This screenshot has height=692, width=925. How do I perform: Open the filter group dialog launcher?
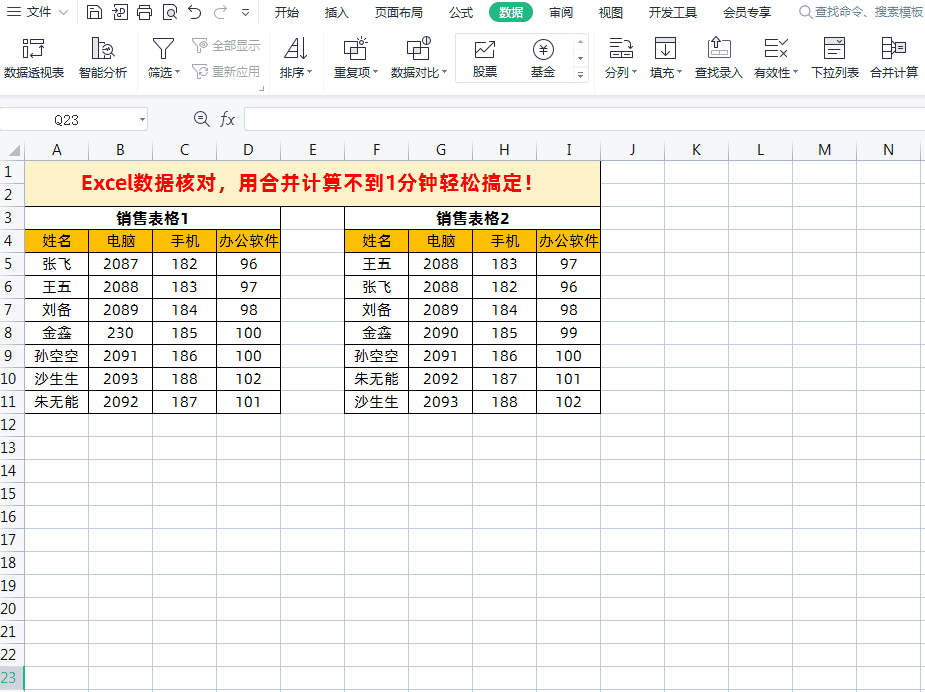261,88
